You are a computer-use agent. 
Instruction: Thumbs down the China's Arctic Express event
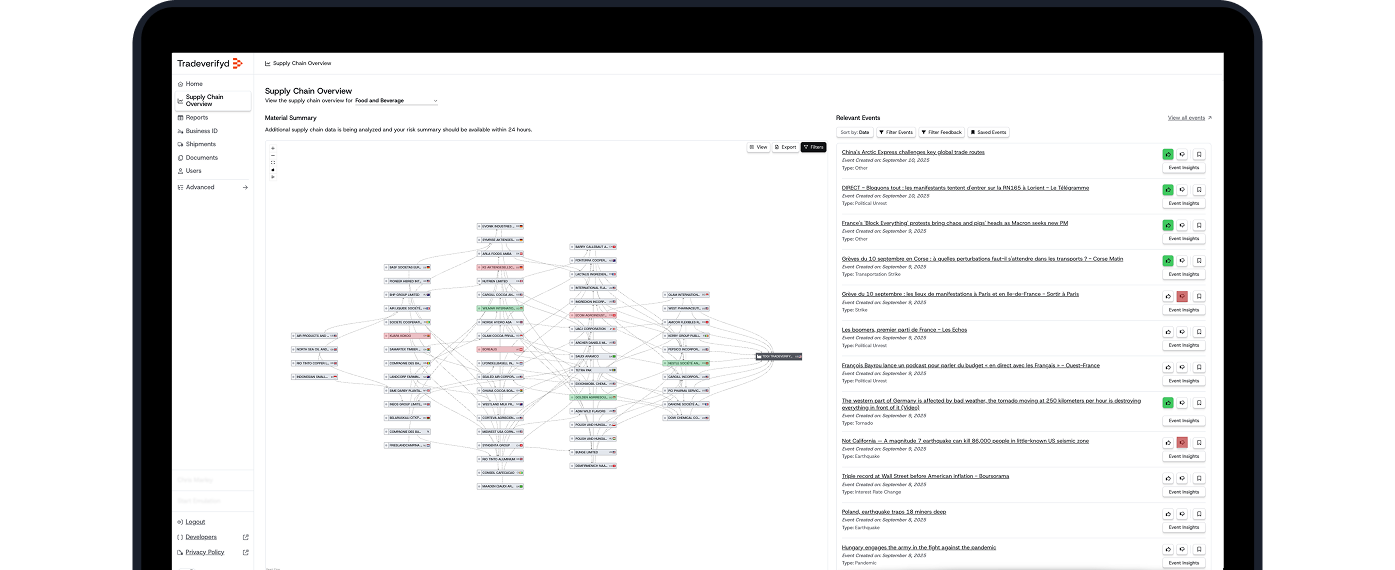click(x=1182, y=154)
